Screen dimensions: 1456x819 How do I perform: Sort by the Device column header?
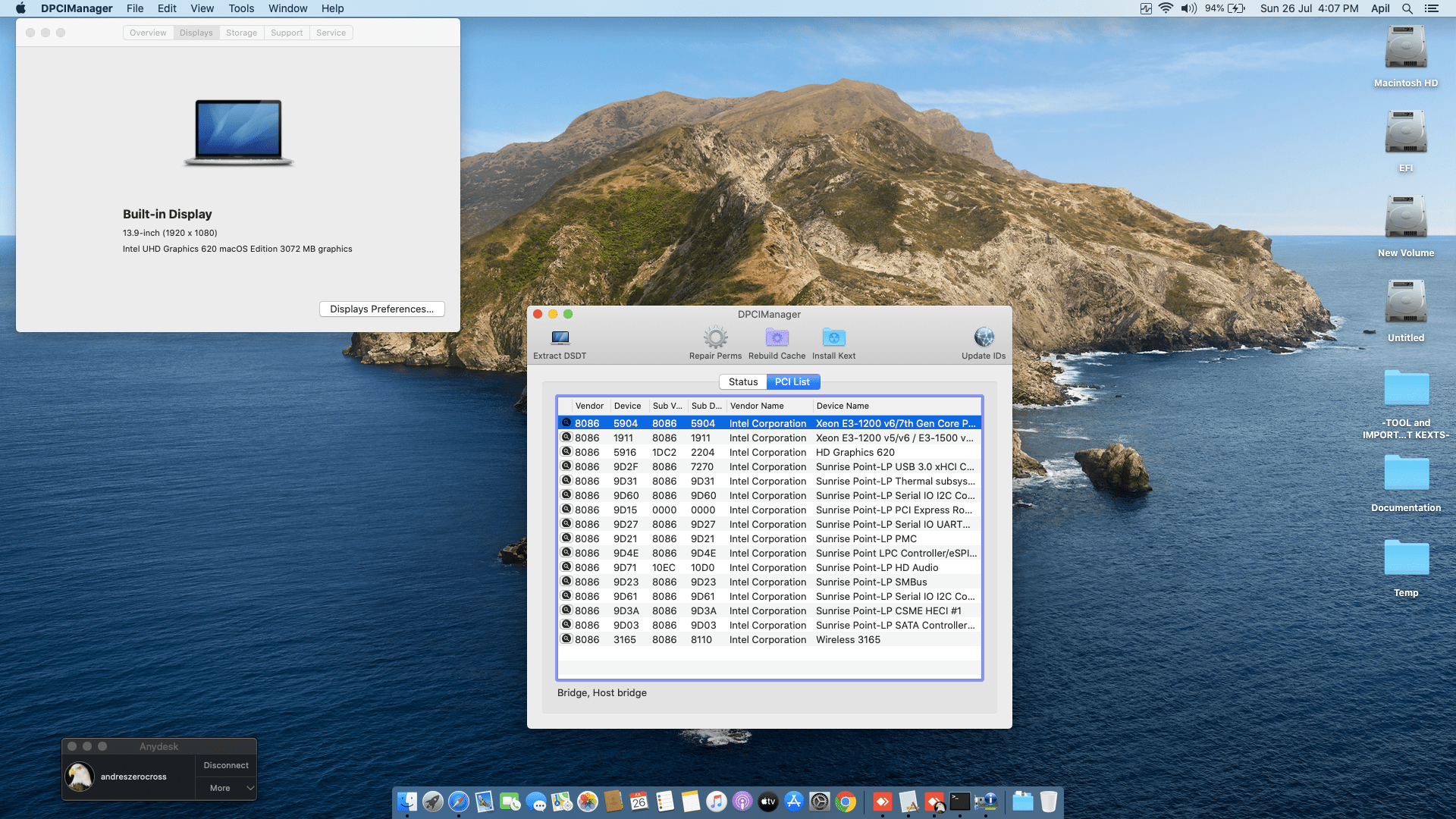click(629, 406)
